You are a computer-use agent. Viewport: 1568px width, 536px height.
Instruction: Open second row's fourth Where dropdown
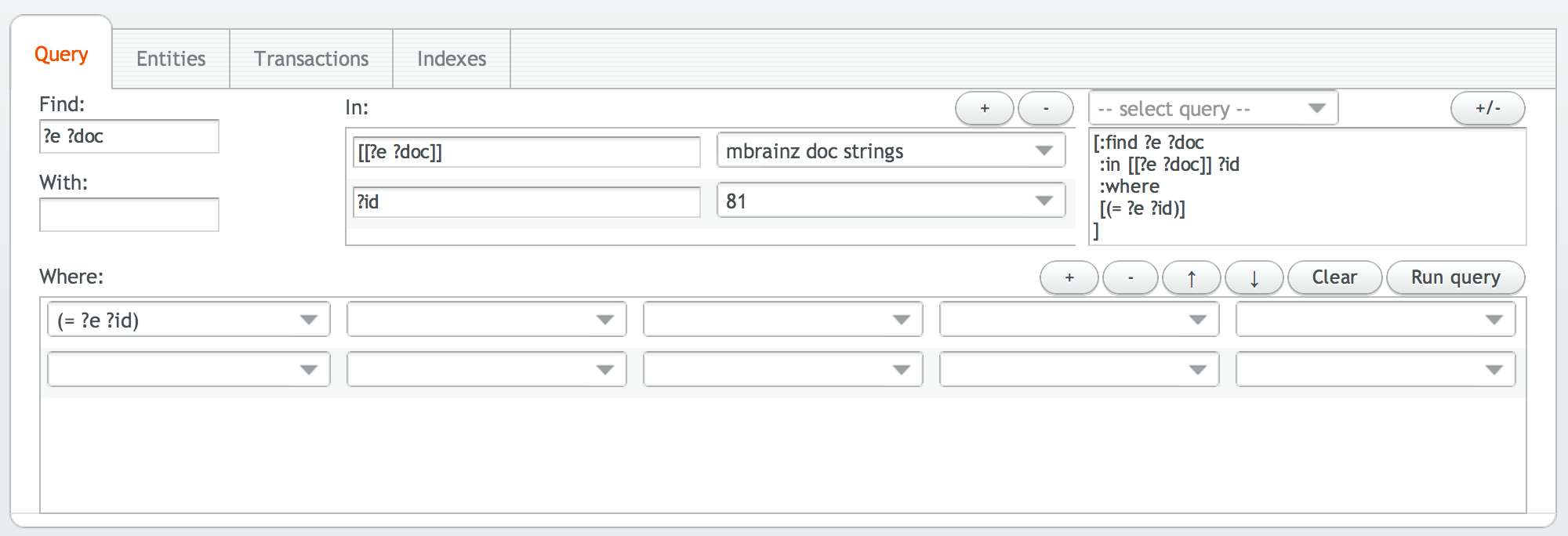(x=1080, y=370)
